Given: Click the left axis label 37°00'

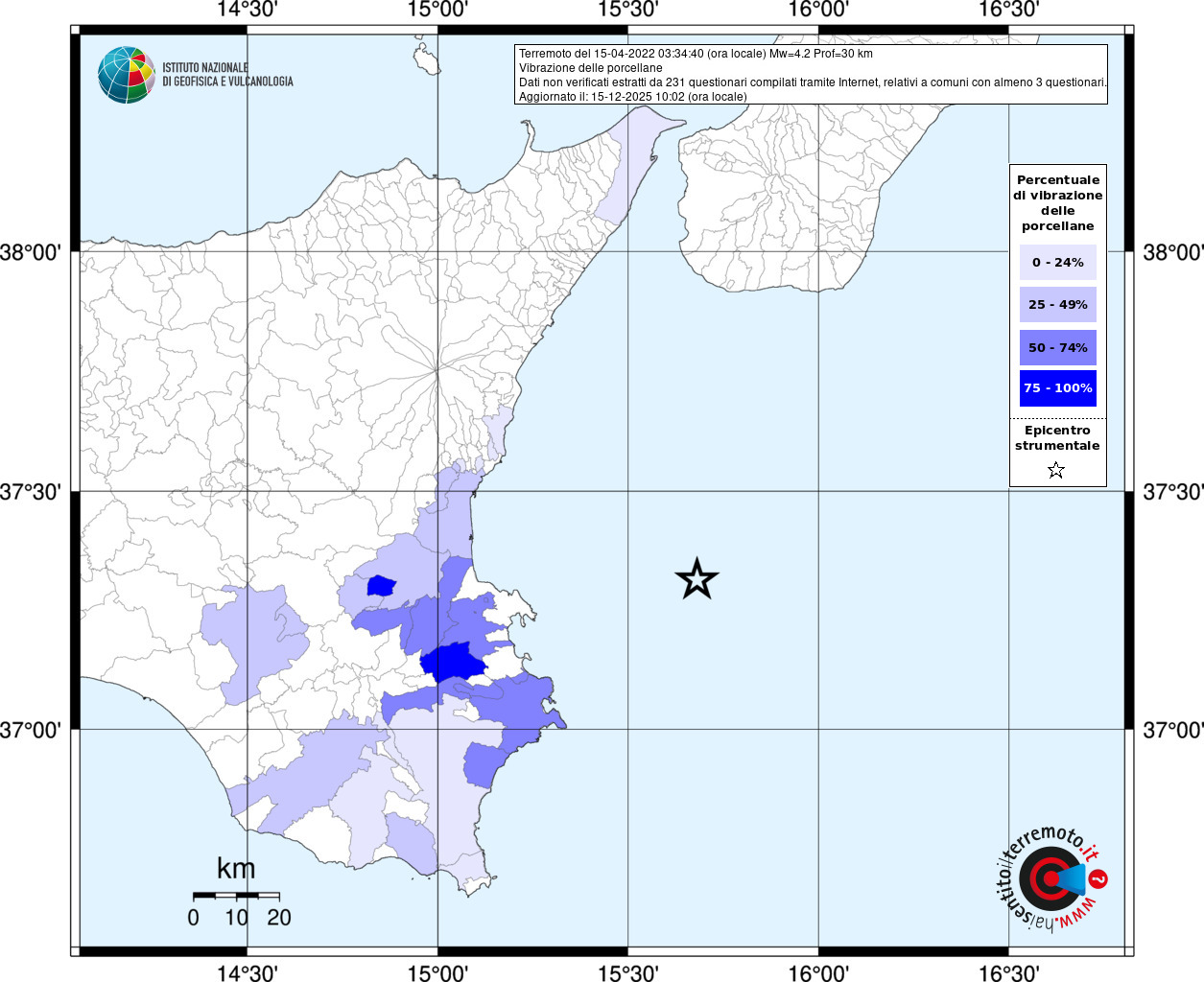Looking at the screenshot, I should 31,730.
